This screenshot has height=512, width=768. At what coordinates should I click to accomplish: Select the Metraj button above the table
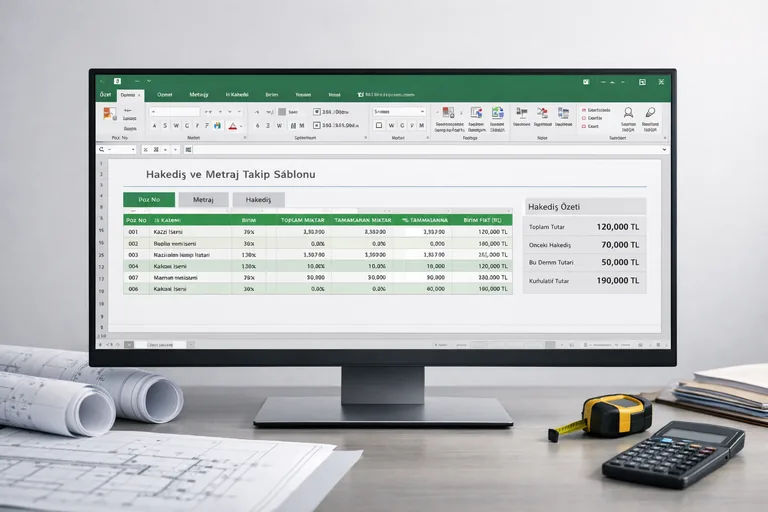point(203,199)
